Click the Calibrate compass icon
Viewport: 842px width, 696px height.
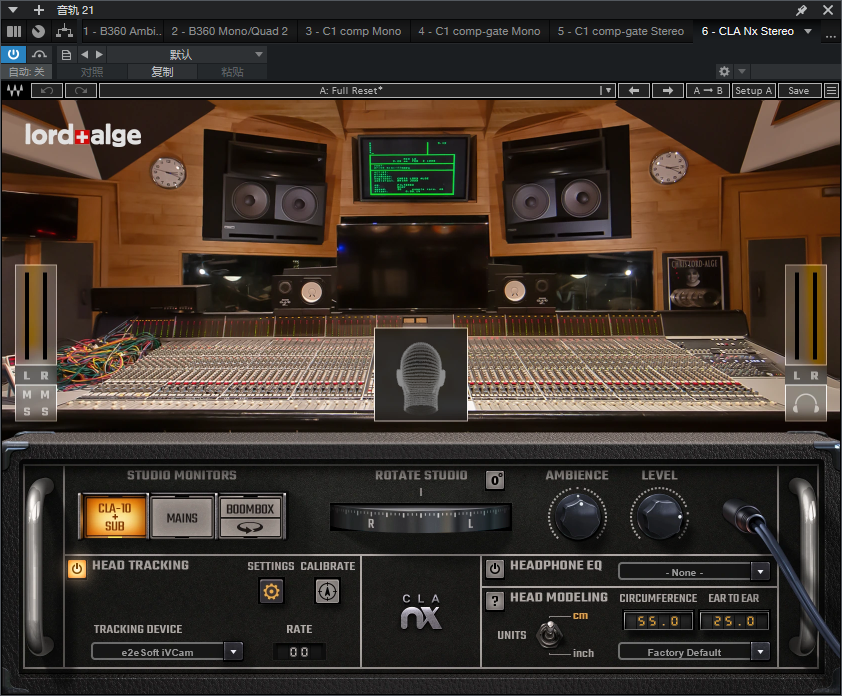[327, 591]
